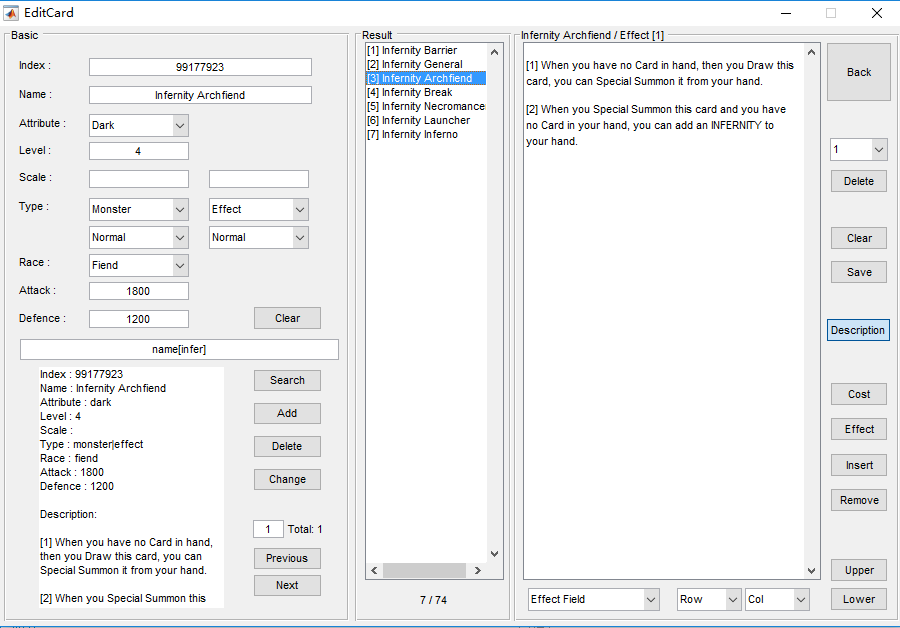Open the Col dropdown
This screenshot has height=628, width=900.
[777, 599]
